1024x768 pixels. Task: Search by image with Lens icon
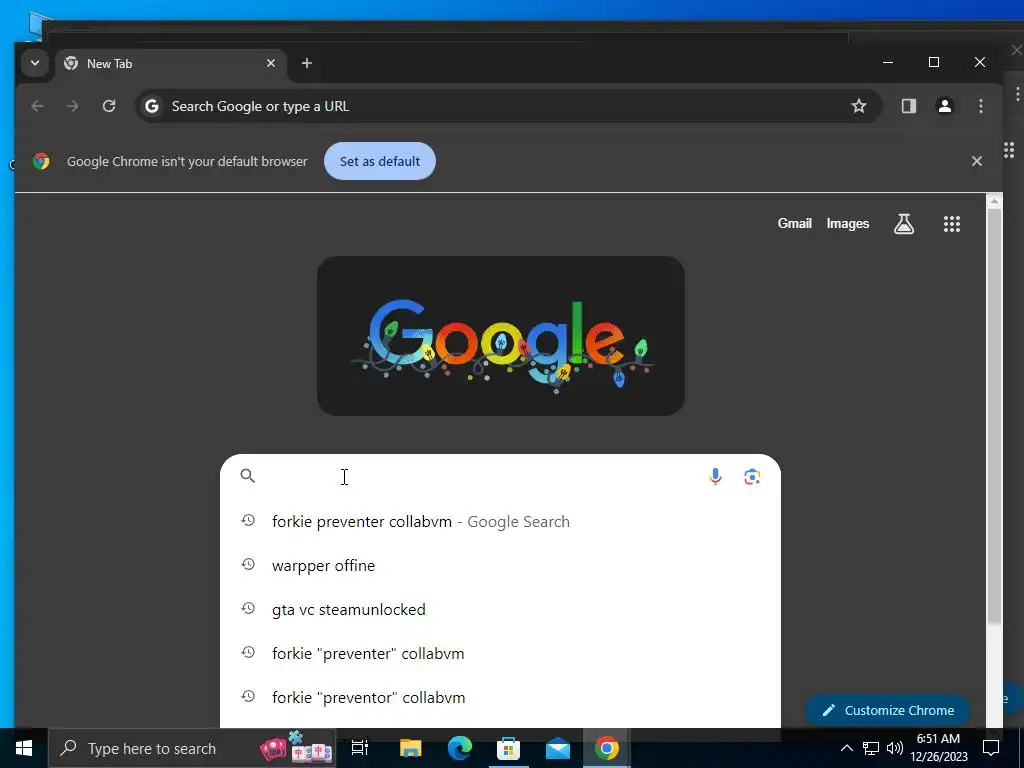[x=752, y=477]
